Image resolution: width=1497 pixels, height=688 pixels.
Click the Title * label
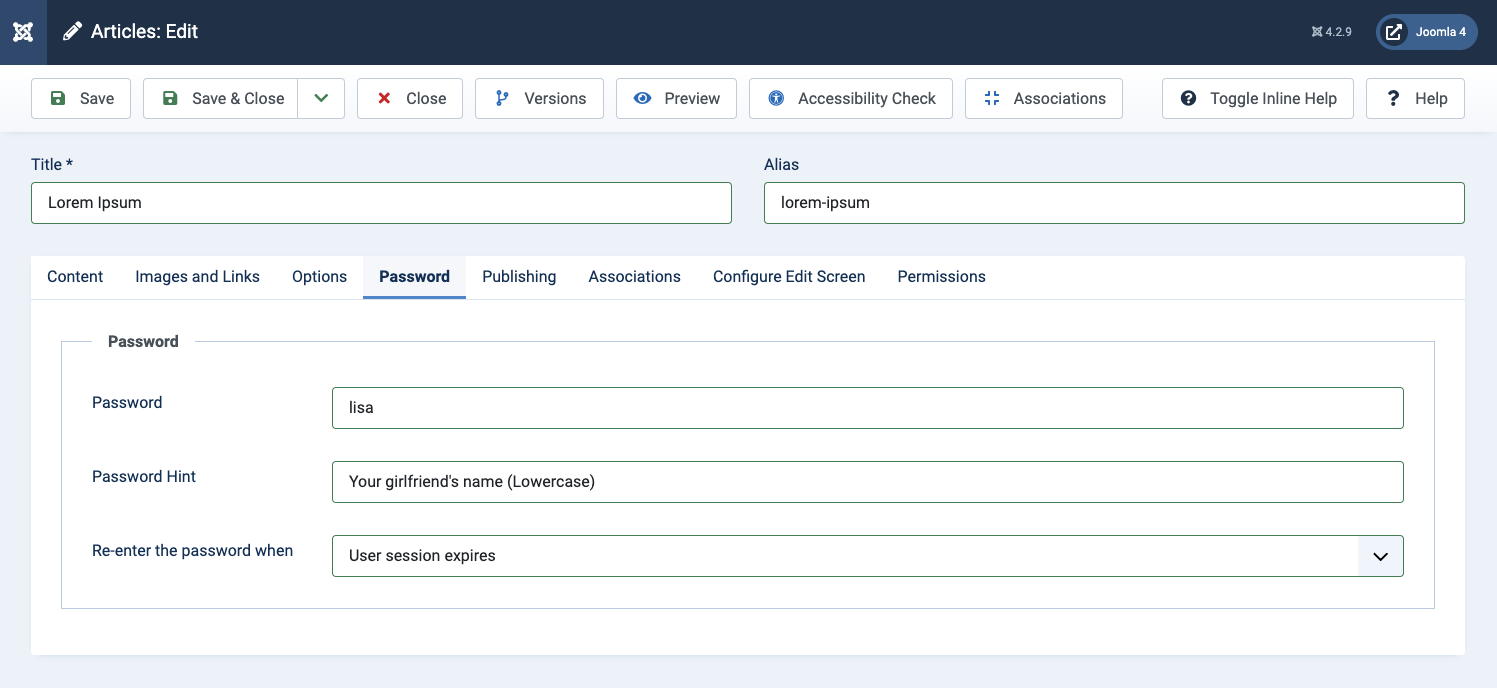pyautogui.click(x=52, y=164)
